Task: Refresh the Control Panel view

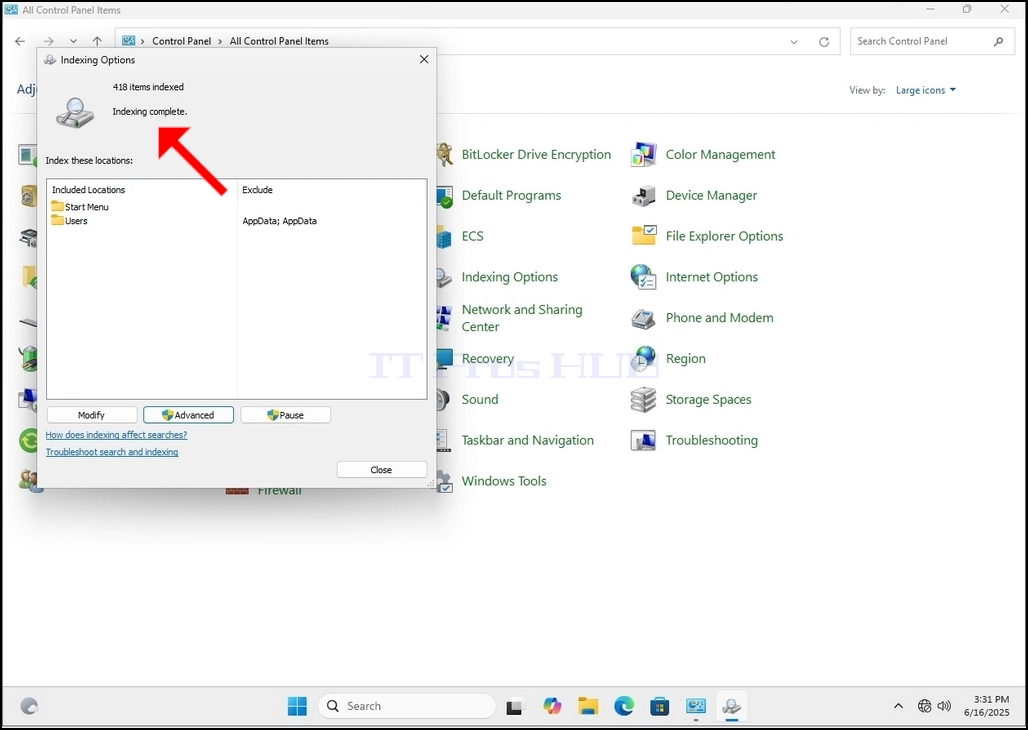Action: (824, 41)
